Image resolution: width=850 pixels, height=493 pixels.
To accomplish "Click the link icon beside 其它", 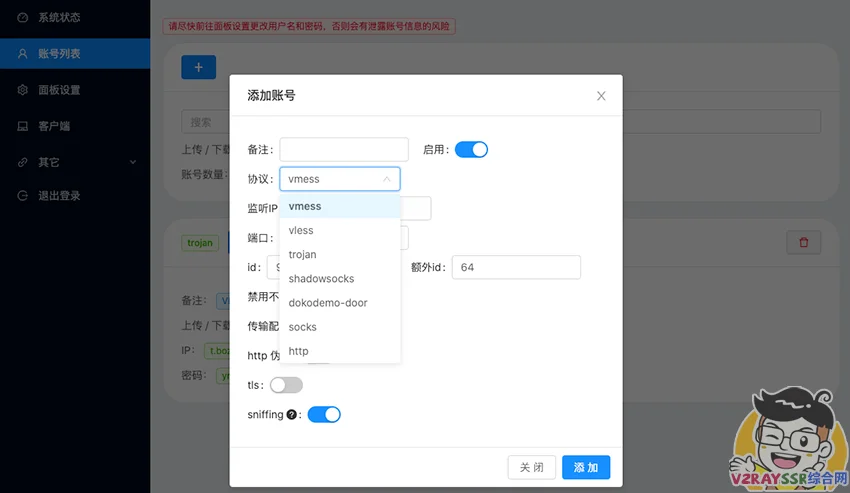I will [x=22, y=162].
